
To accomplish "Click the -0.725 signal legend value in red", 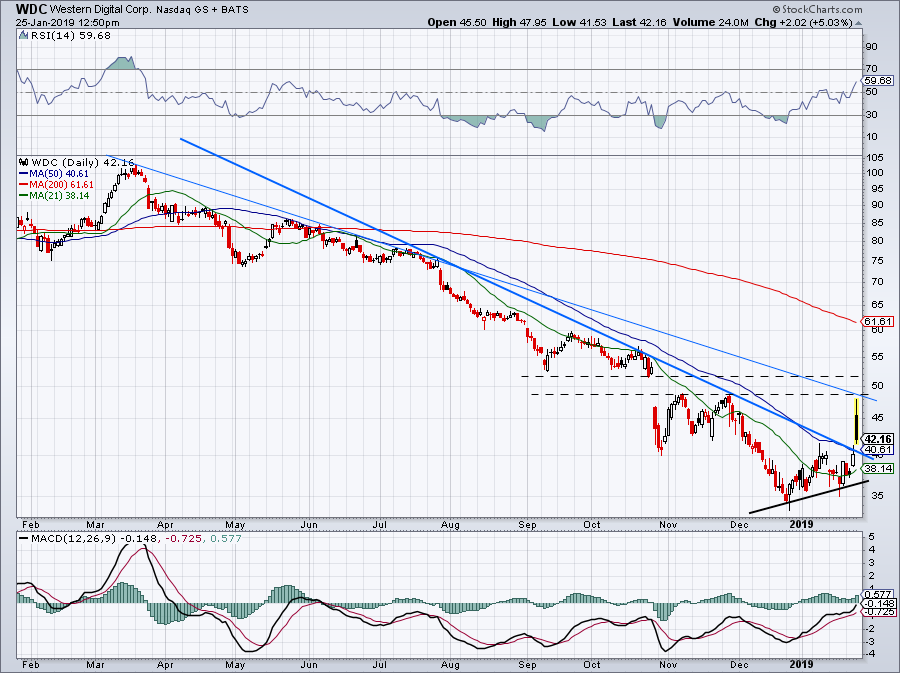I will 185,539.
